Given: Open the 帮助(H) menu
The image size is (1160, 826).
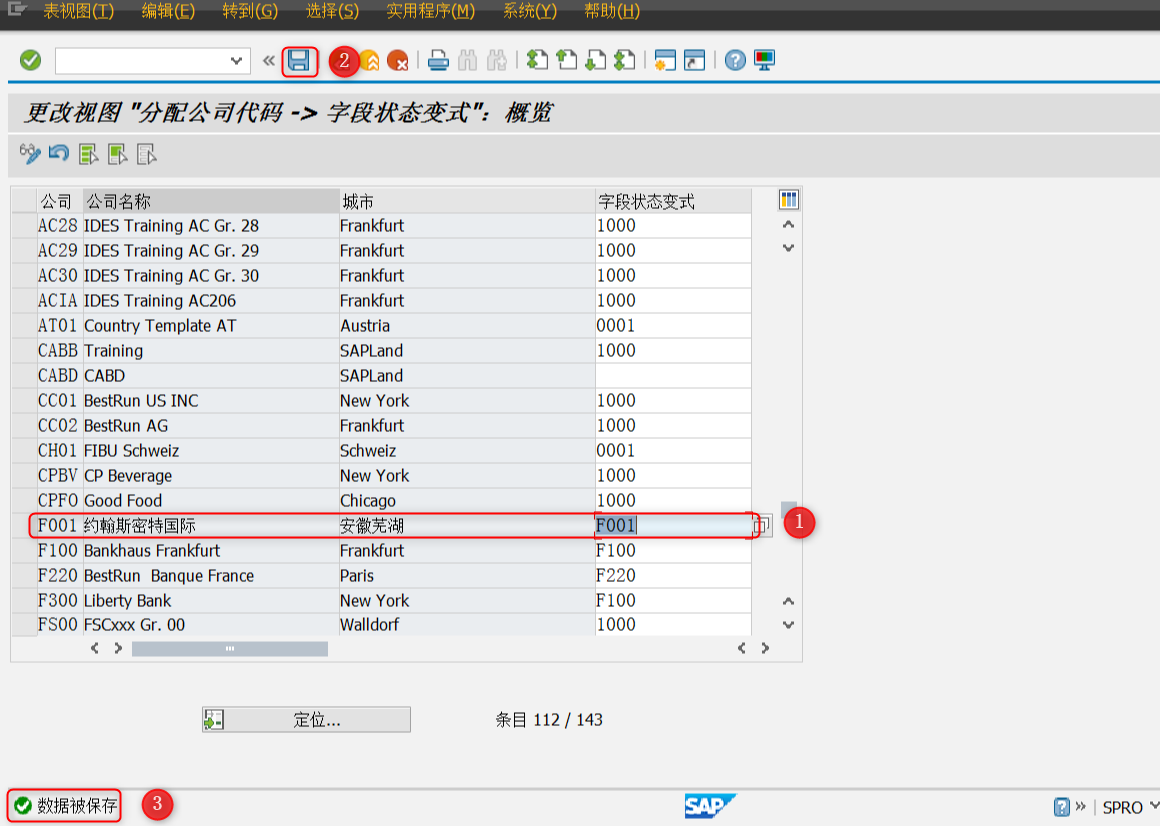Looking at the screenshot, I should coord(612,11).
